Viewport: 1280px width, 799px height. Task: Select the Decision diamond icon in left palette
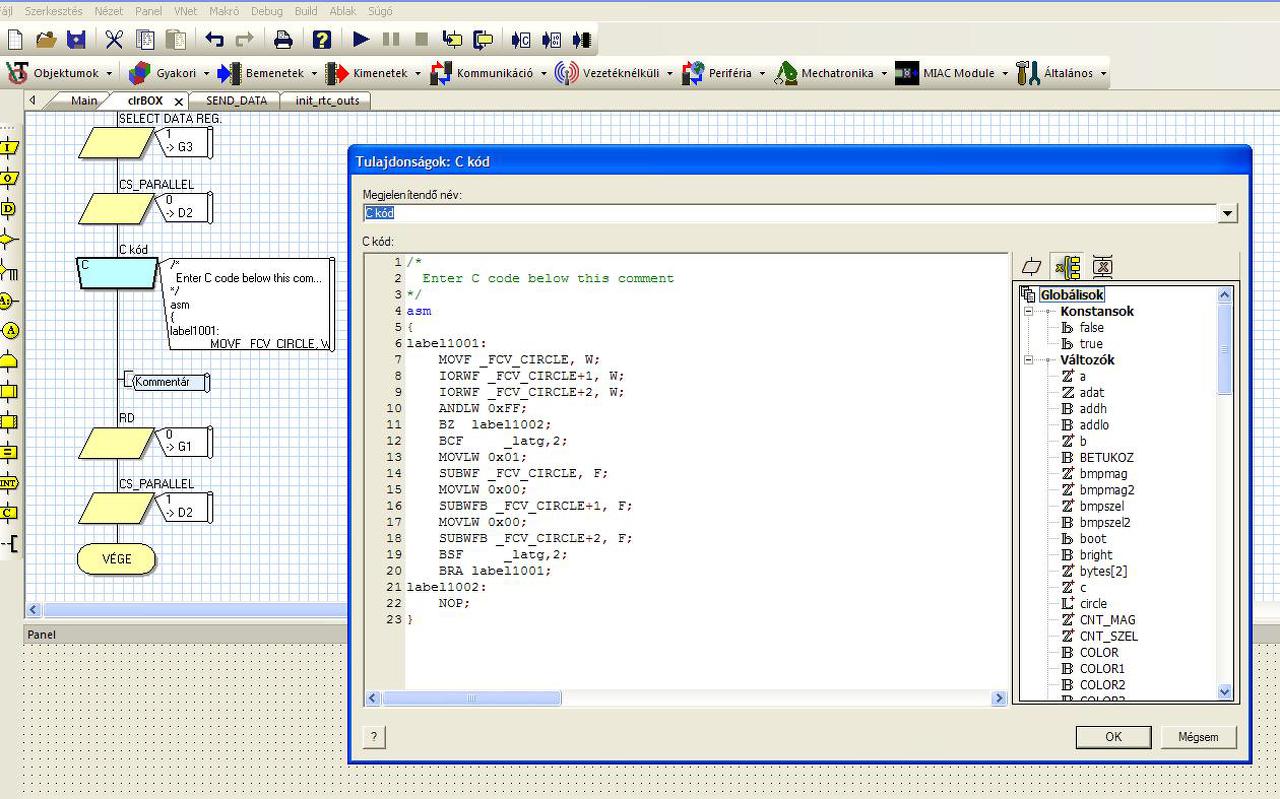pos(8,239)
